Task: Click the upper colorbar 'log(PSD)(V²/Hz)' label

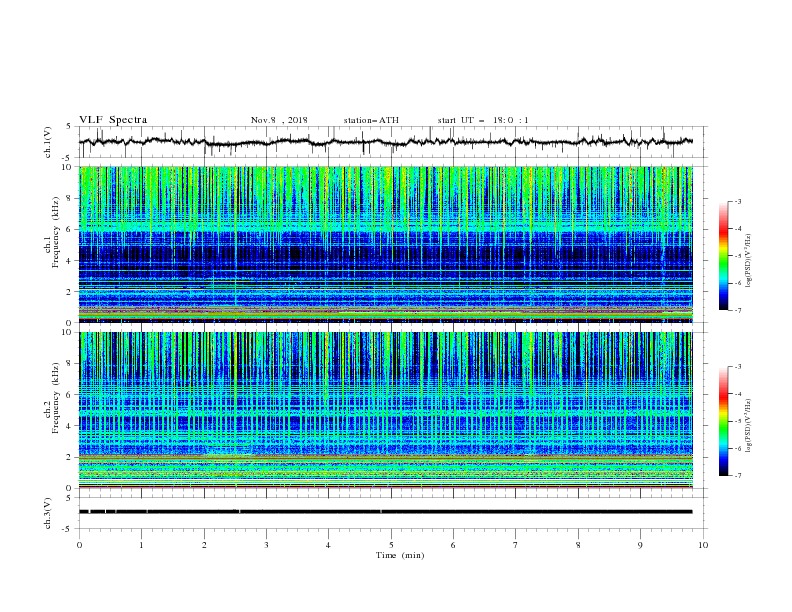Action: click(749, 261)
